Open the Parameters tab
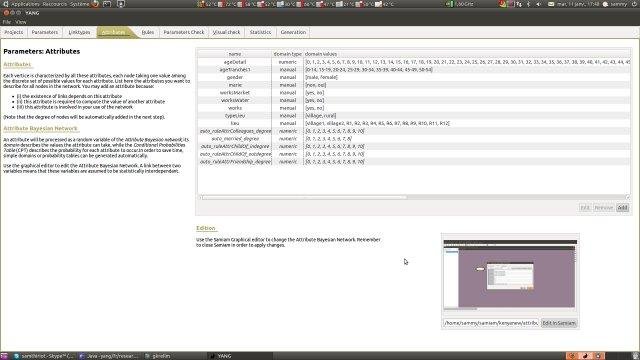Screen dimensions: 640x360 coord(45,32)
